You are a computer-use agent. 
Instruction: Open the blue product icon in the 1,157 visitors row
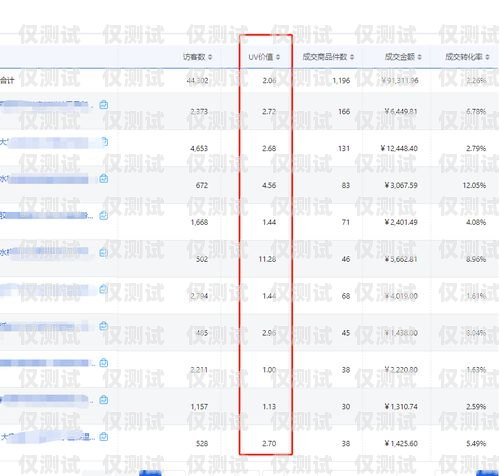click(x=104, y=399)
